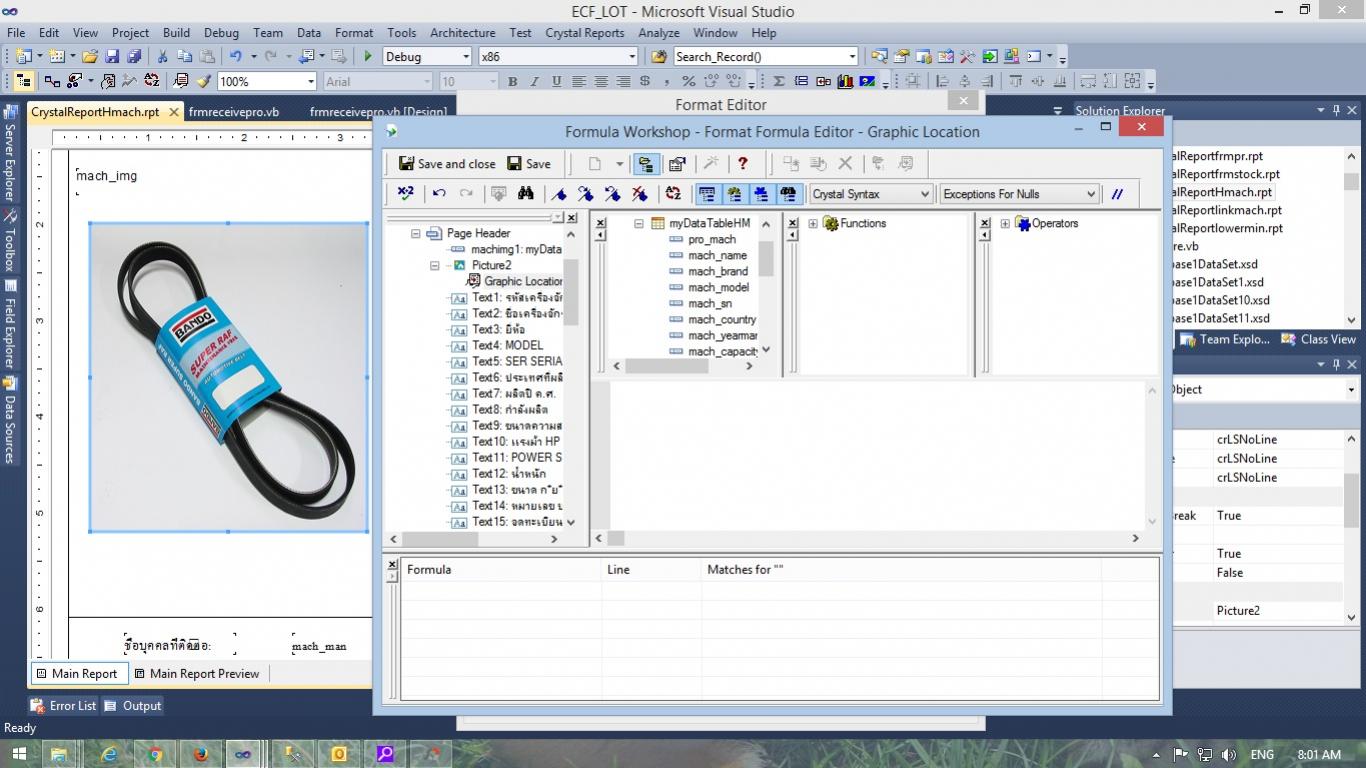Click the formula text editing area
The image size is (1366, 768).
coord(877,455)
